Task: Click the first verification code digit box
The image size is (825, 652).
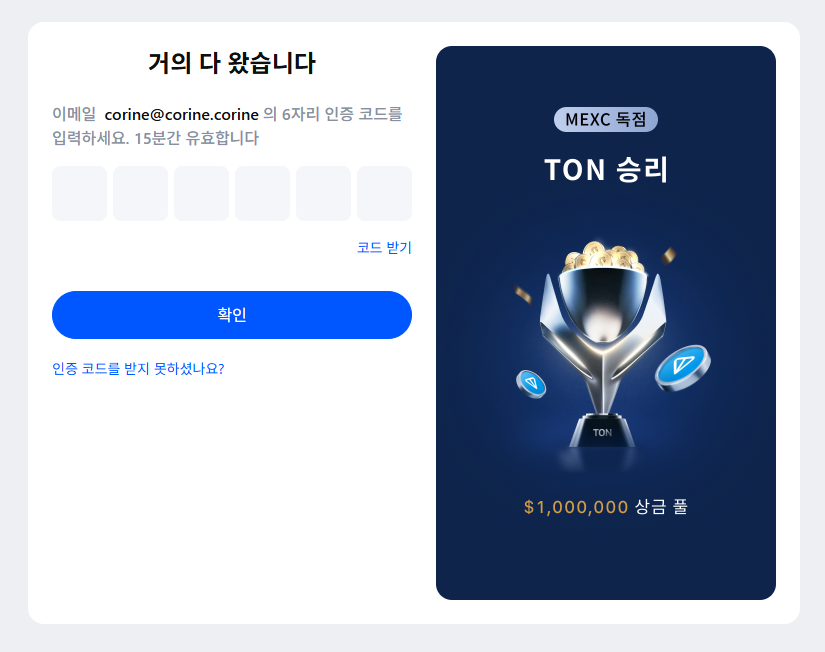Action: click(x=79, y=194)
